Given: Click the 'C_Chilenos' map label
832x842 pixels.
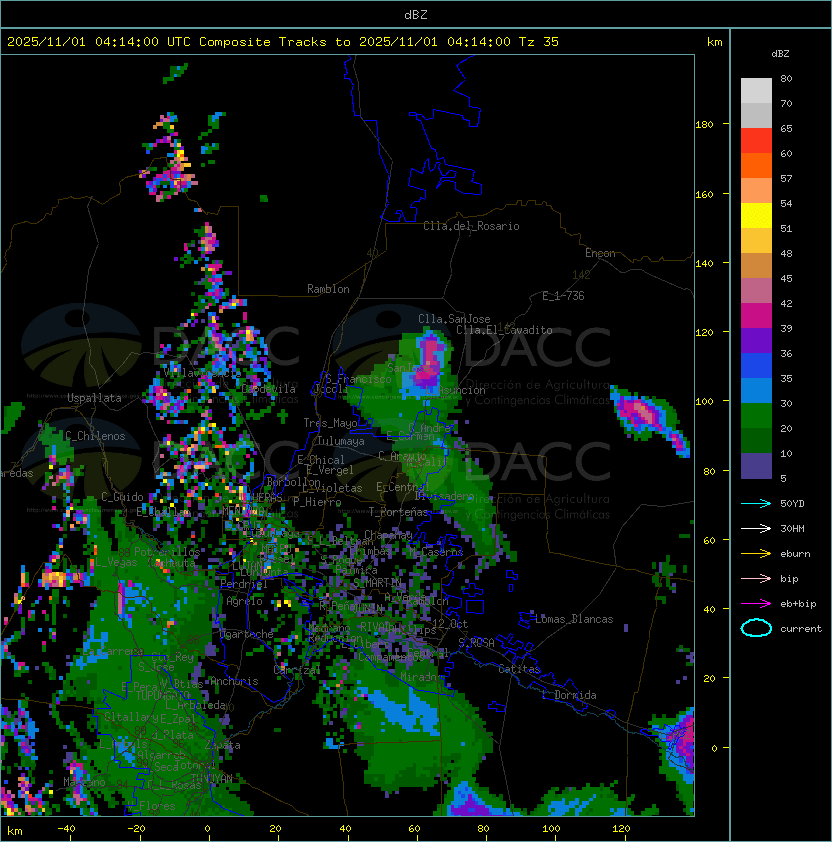Looking at the screenshot, I should point(95,436).
